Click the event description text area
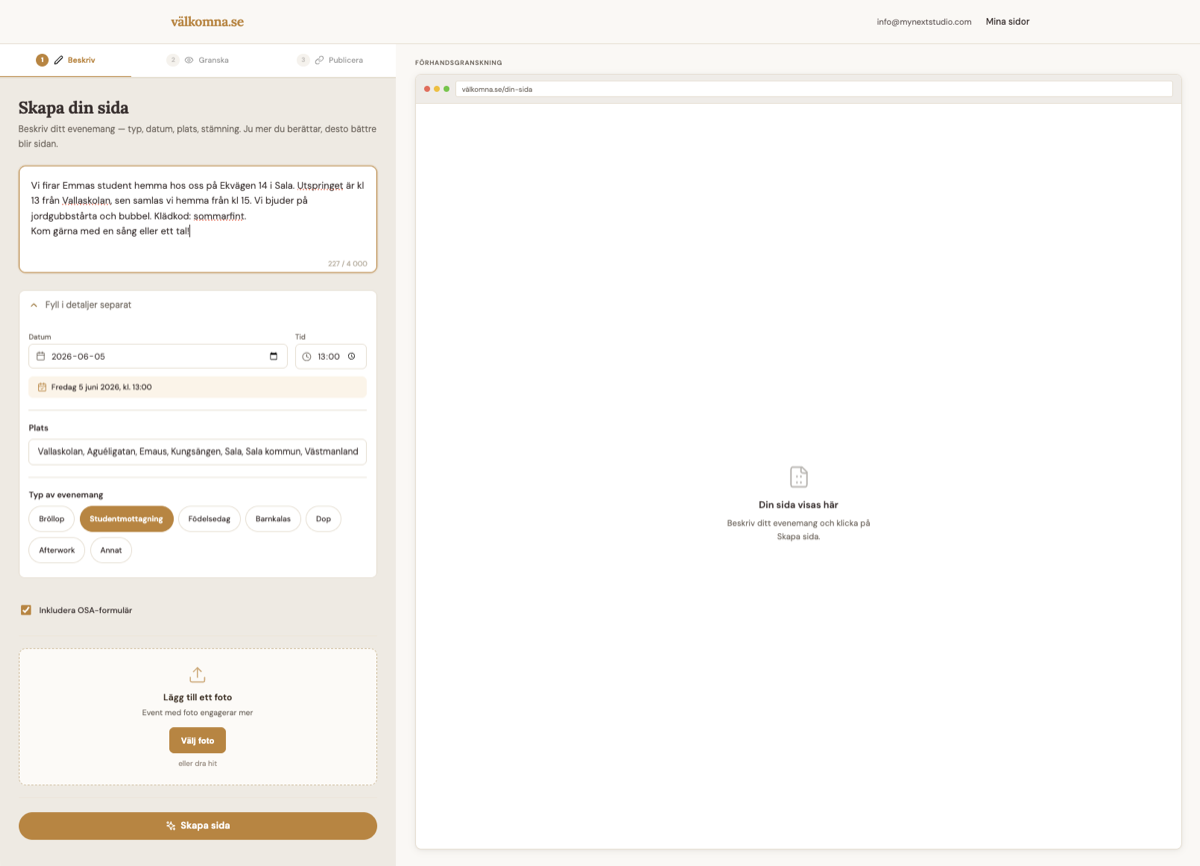 [198, 219]
